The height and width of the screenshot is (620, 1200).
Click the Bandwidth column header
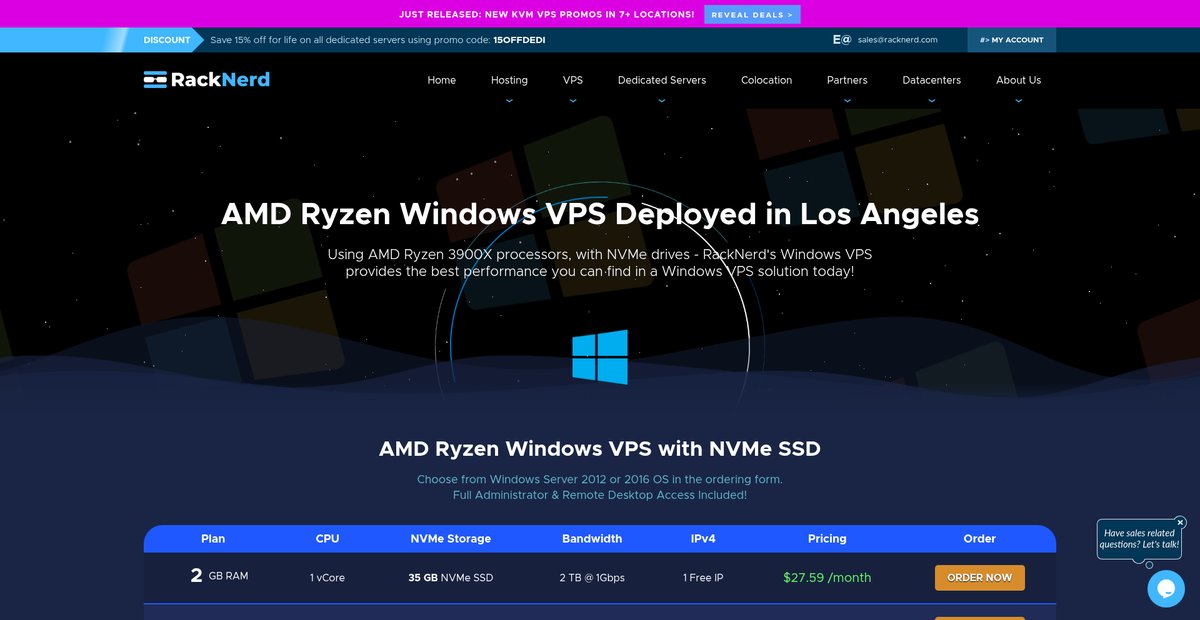[x=592, y=538]
